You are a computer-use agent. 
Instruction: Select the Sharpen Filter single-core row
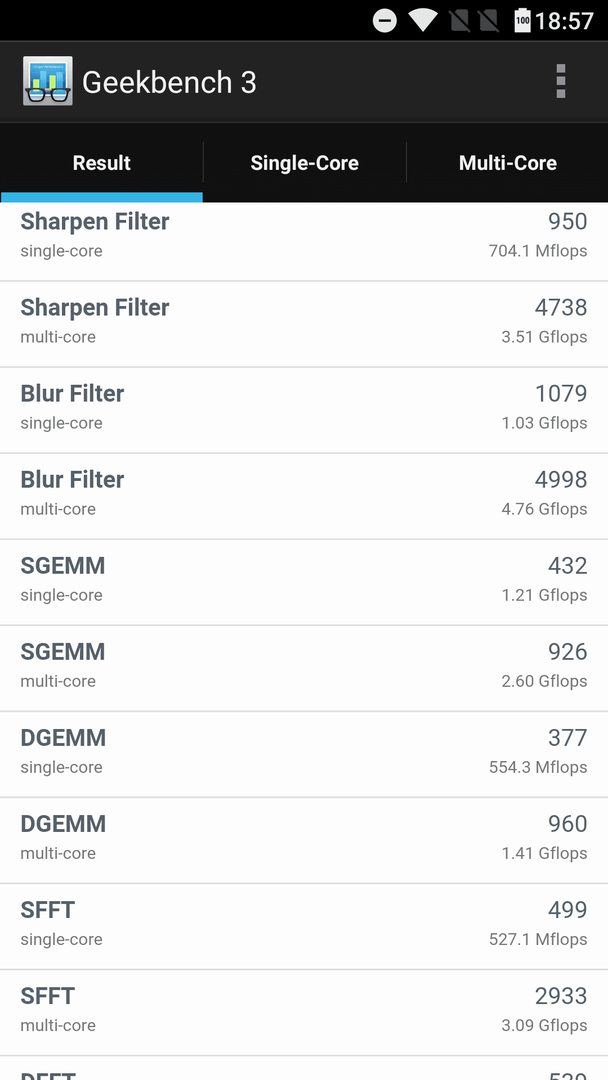coord(304,242)
